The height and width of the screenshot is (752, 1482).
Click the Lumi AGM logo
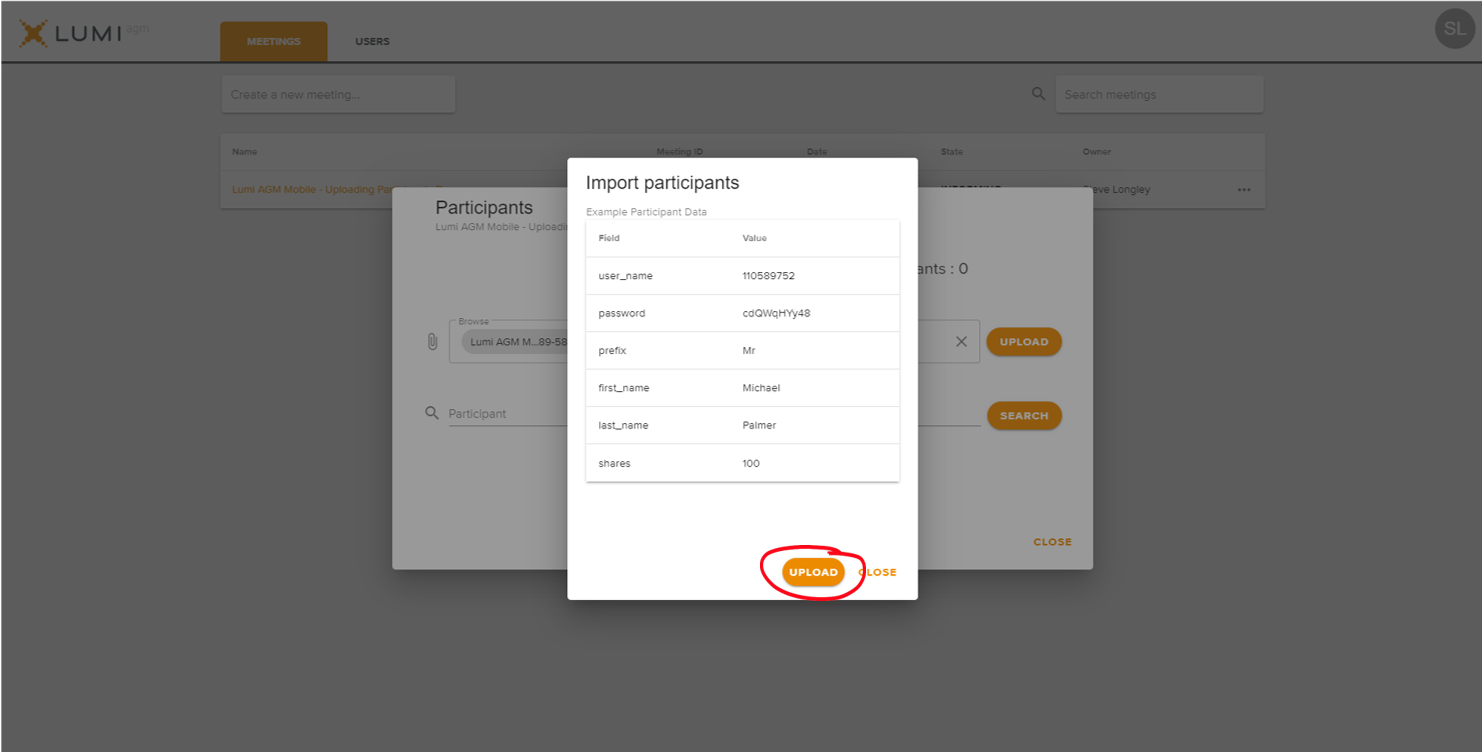84,33
